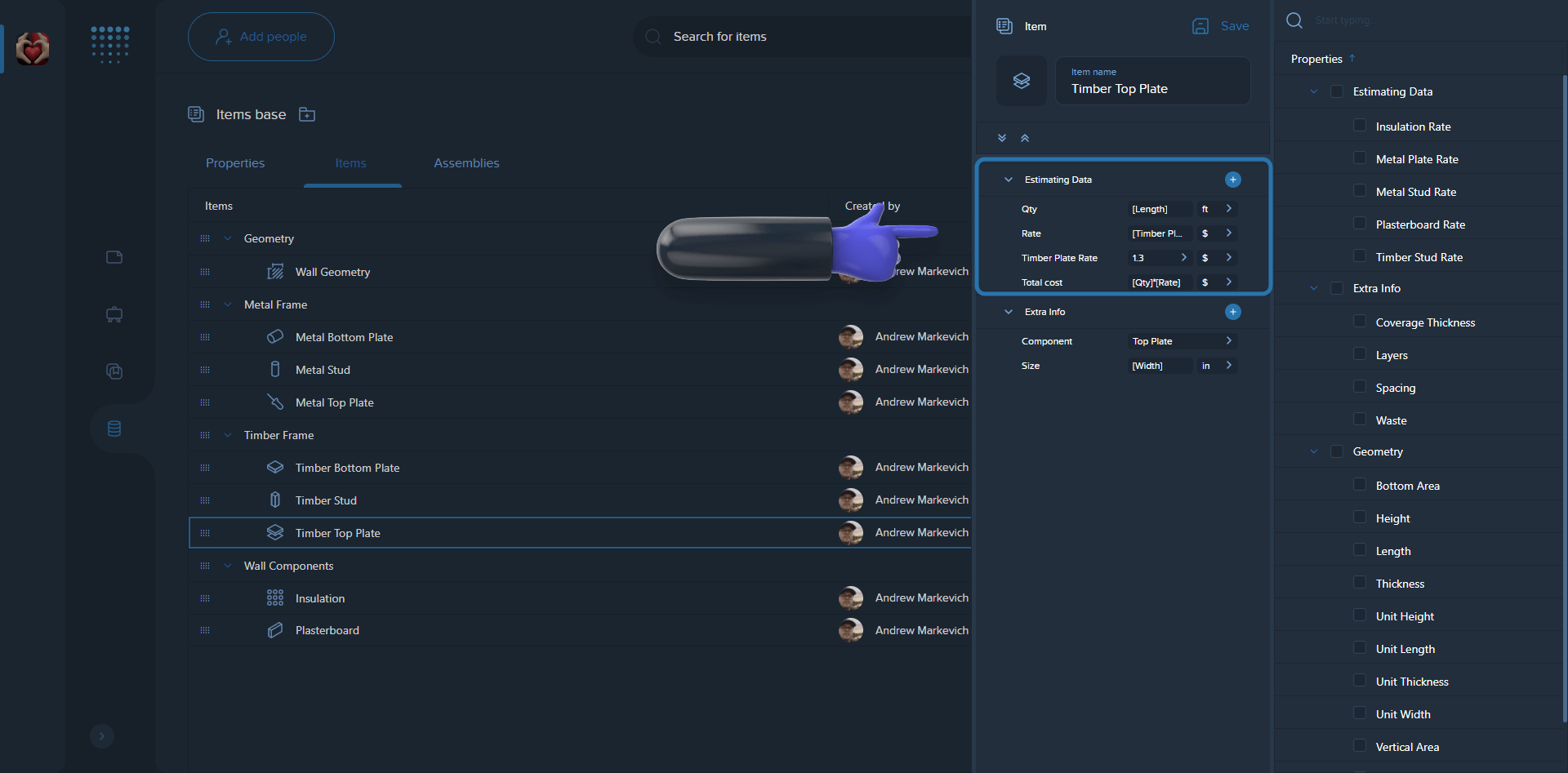This screenshot has height=773, width=1568.
Task: Click the presentation board sidebar icon
Action: coord(114,314)
